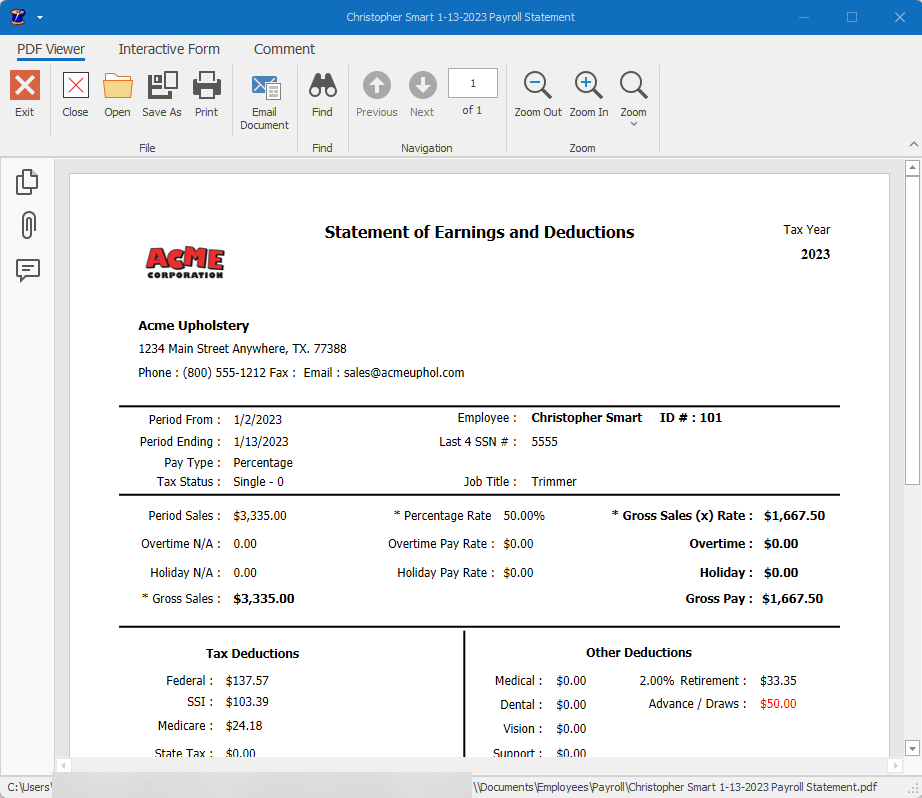
Task: Open the attachments panel
Action: click(x=27, y=226)
